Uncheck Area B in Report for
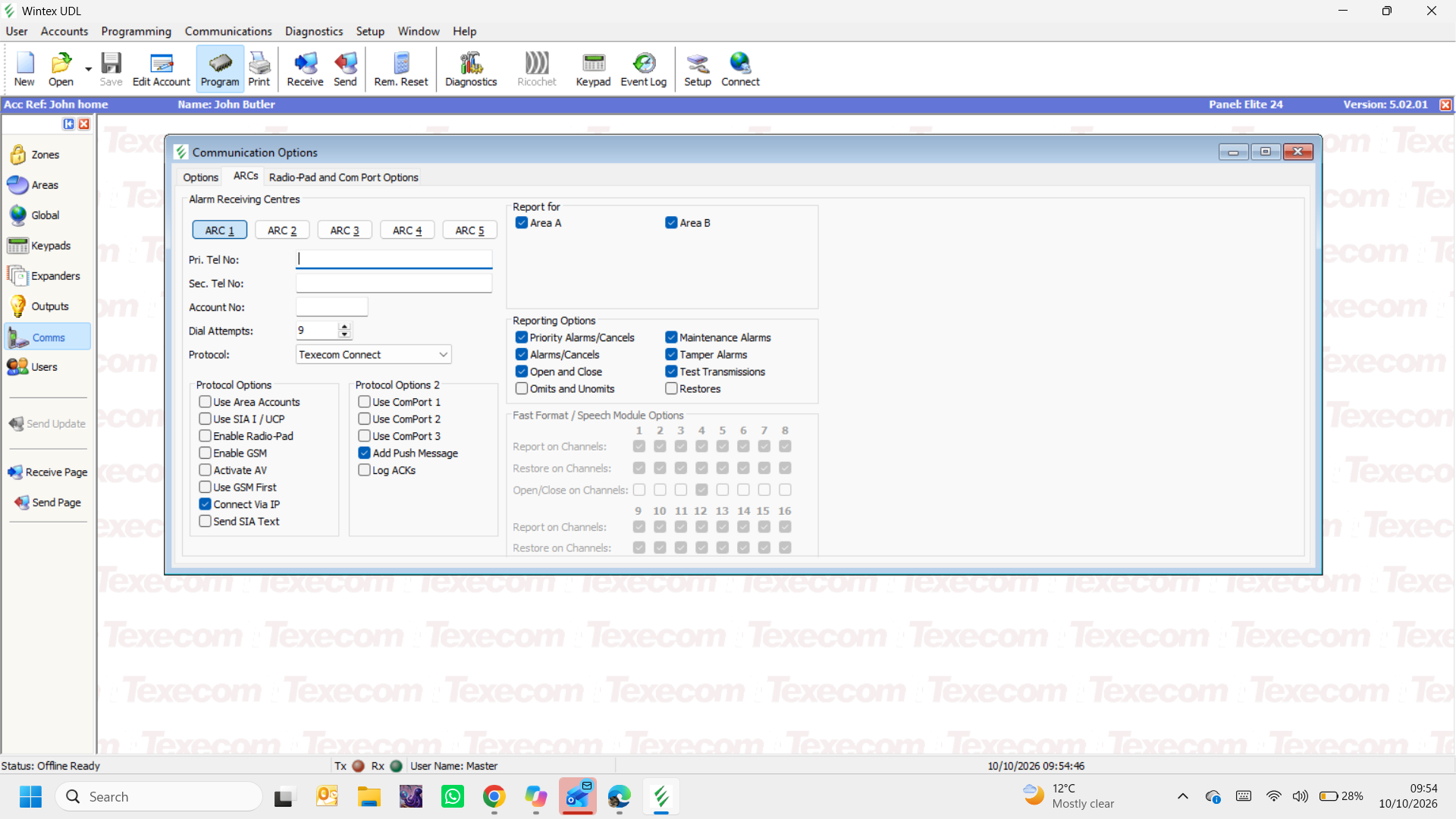The height and width of the screenshot is (819, 1456). coord(671,223)
